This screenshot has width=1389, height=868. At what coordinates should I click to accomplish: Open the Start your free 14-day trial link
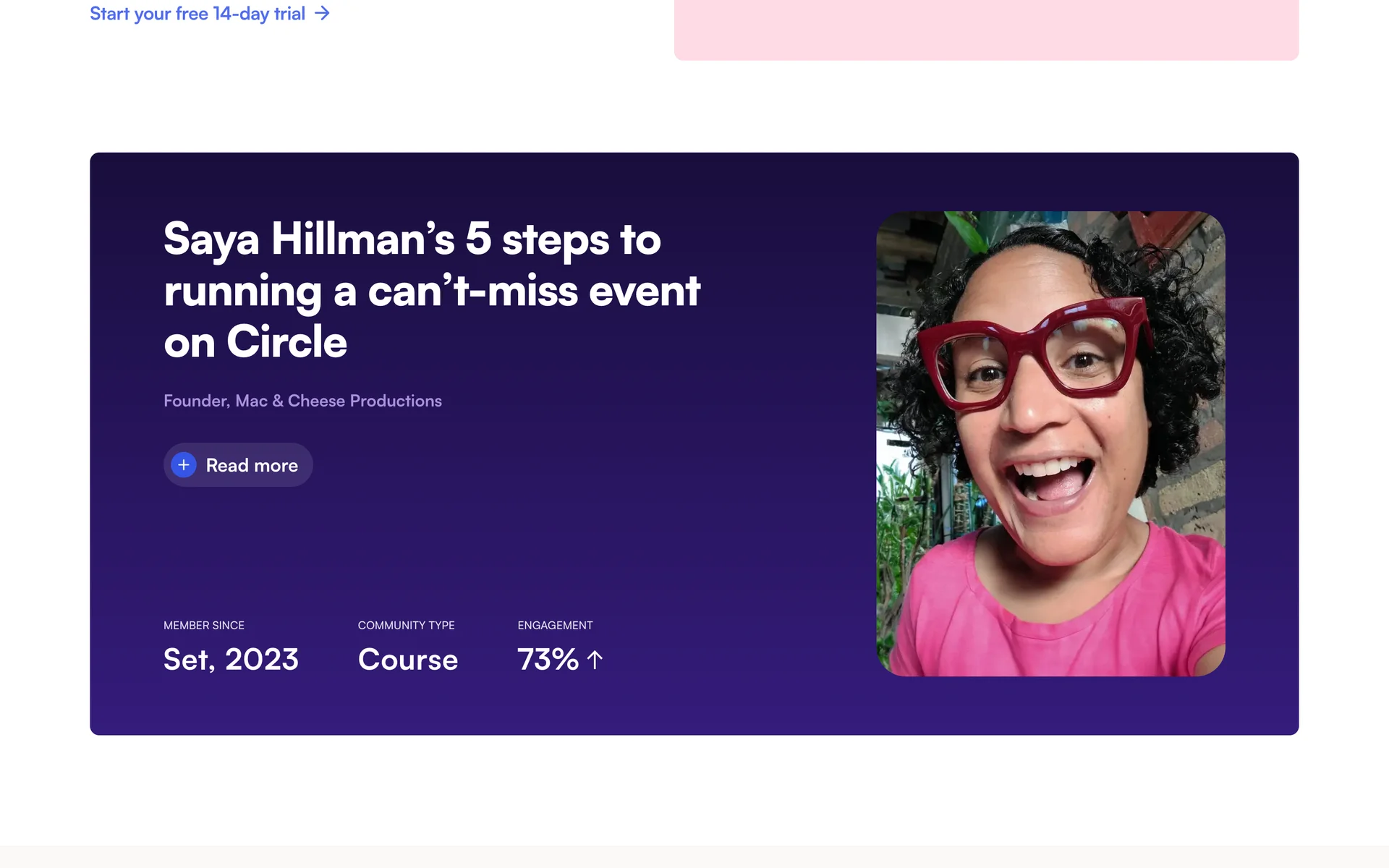[197, 14]
